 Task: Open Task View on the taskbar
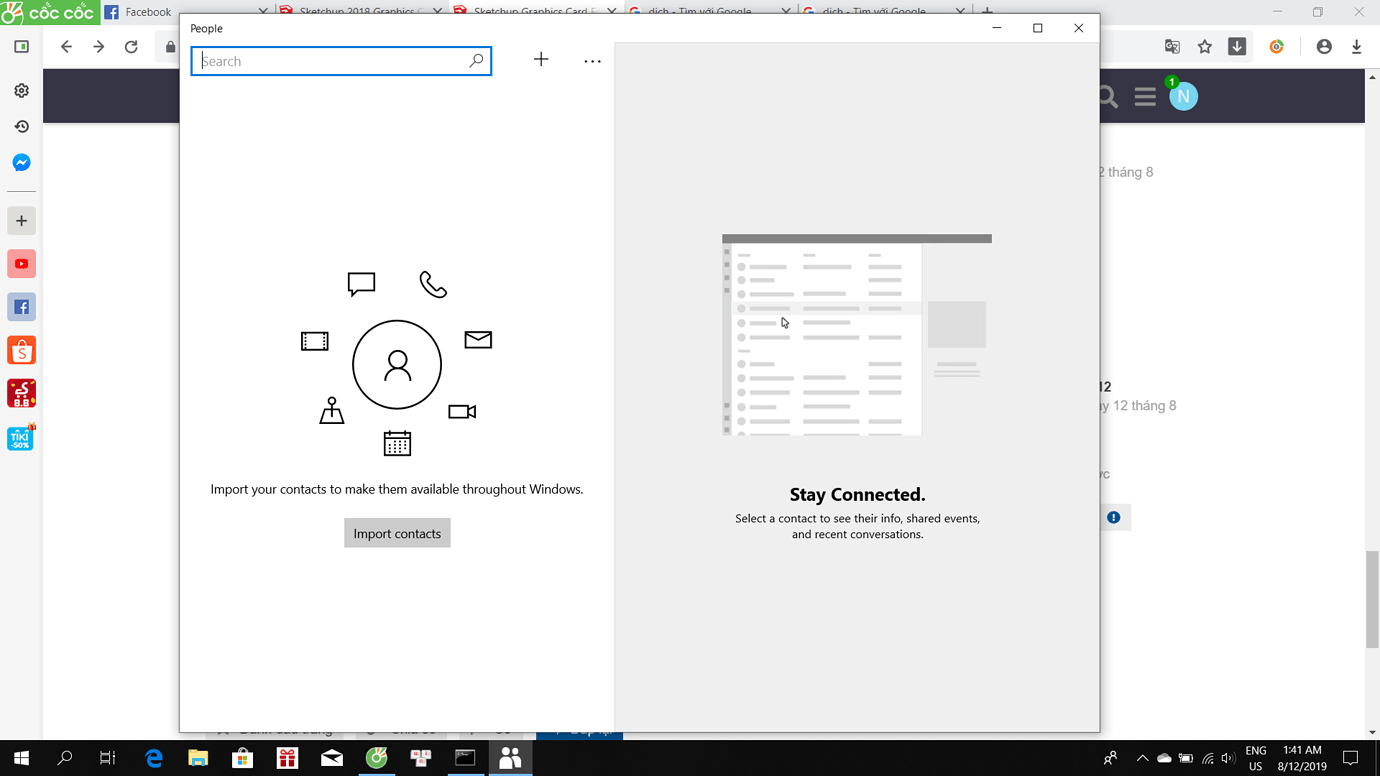[x=108, y=758]
